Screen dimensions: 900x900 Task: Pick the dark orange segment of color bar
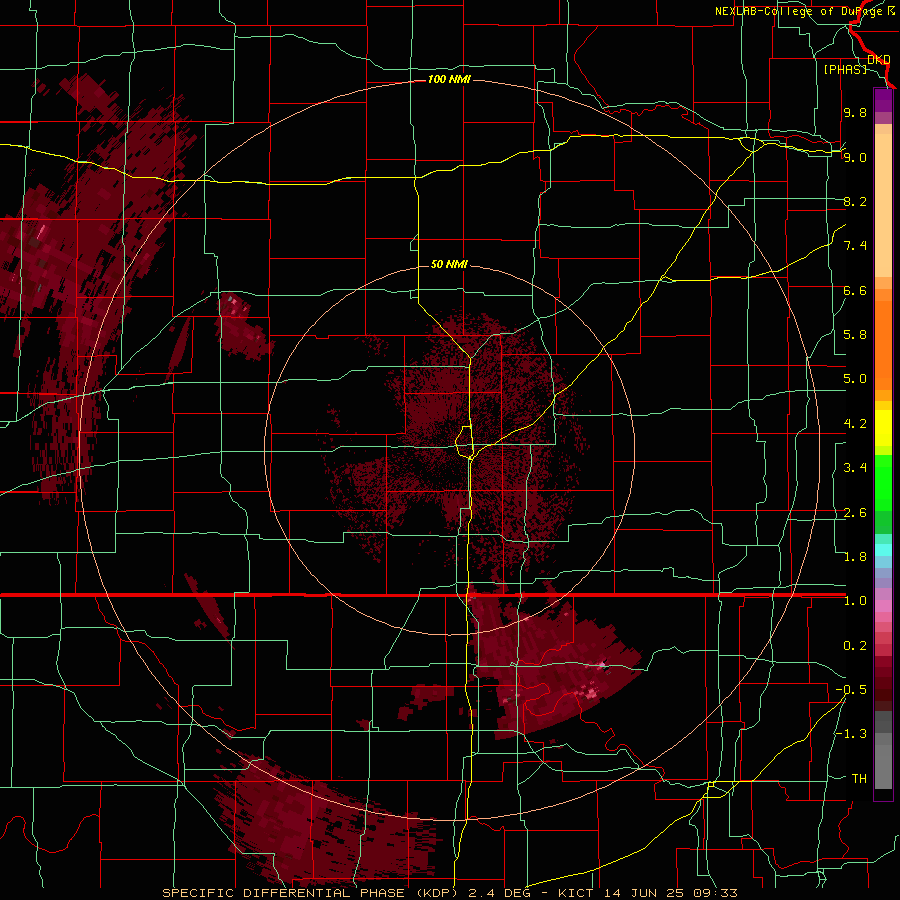coord(883,344)
